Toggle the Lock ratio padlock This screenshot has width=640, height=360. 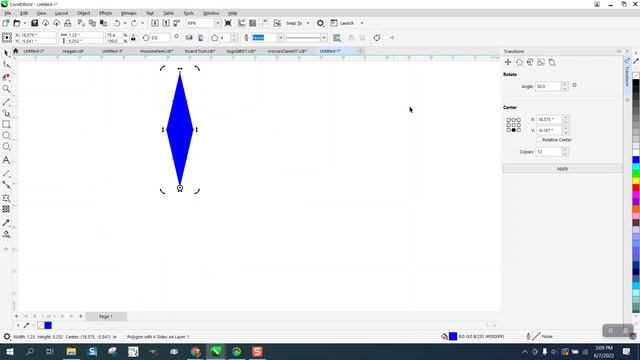point(133,38)
